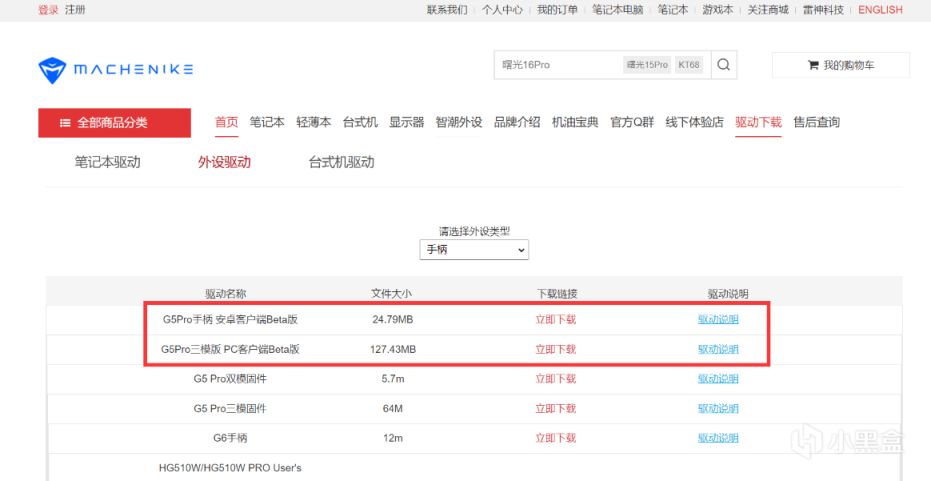Open the 智潮外设 nav item
931x481 pixels.
(x=459, y=122)
